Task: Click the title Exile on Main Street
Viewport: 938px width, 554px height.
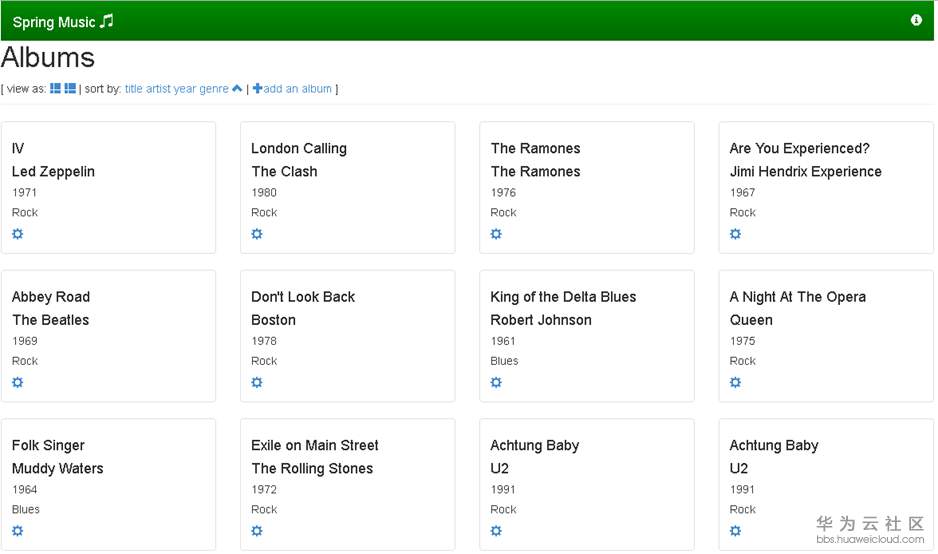Action: pyautogui.click(x=315, y=445)
